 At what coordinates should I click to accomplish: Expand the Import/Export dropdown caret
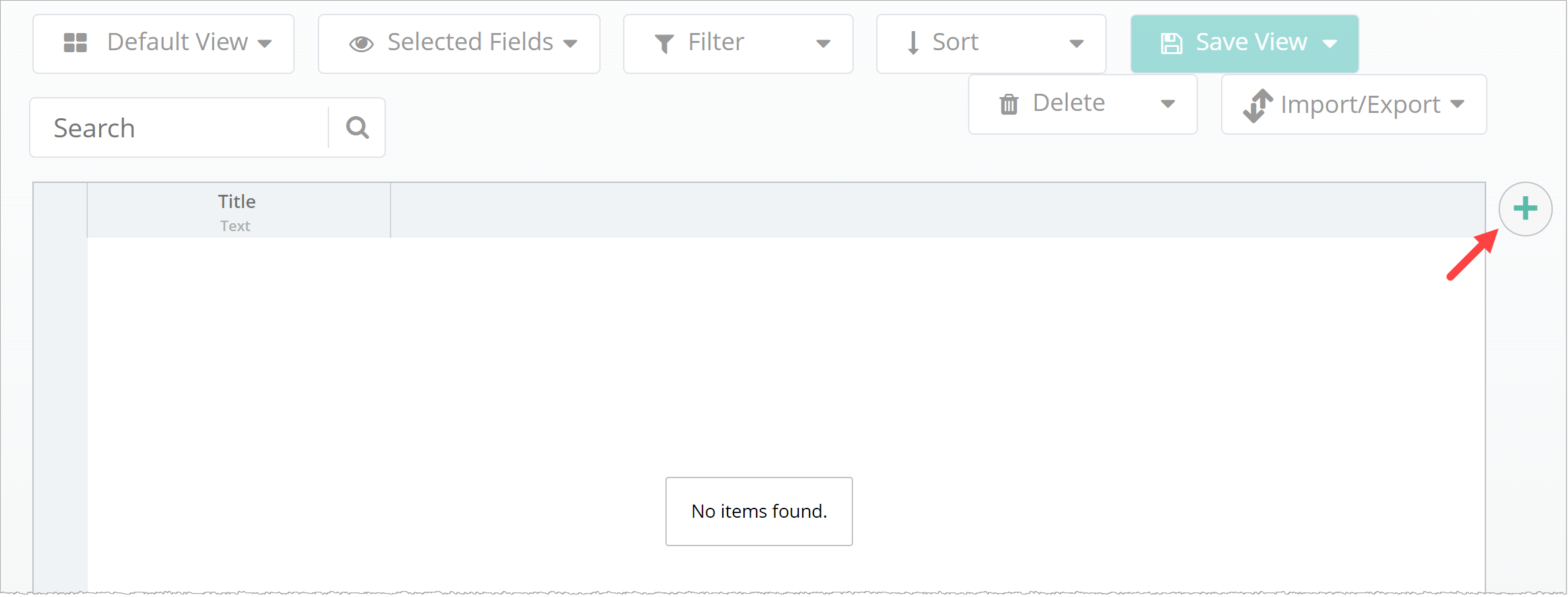coord(1458,104)
